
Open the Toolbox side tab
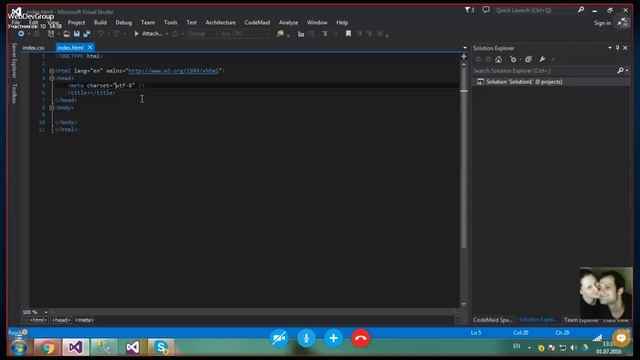point(14,93)
